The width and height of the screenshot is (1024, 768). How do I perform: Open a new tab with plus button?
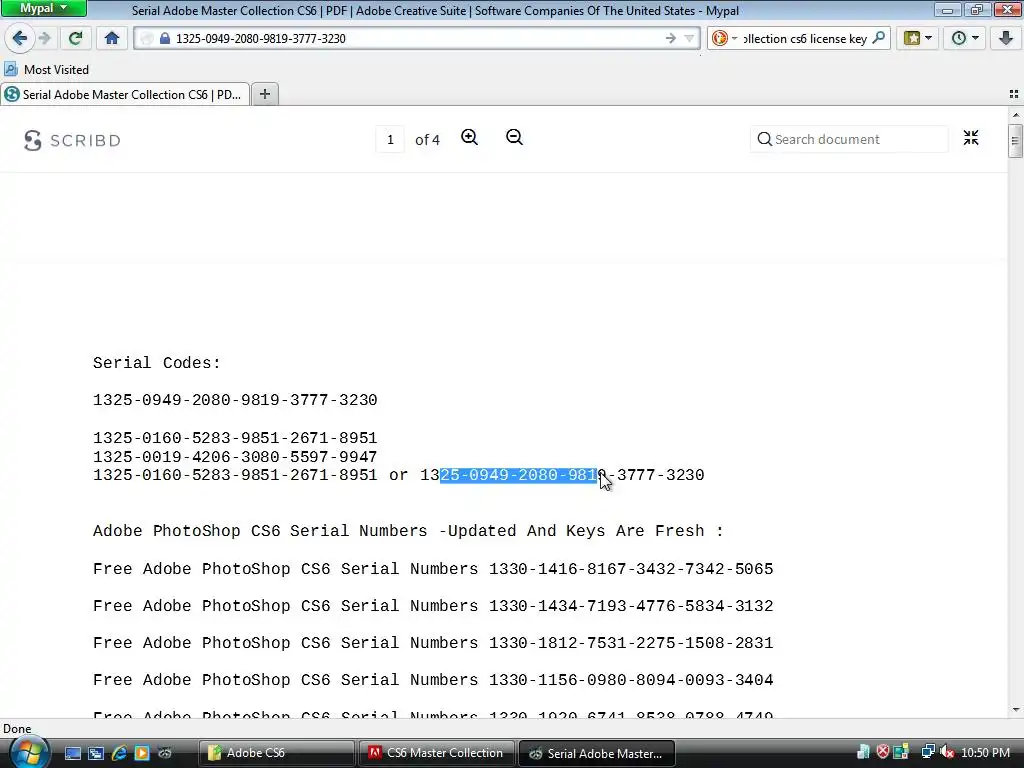[x=264, y=95]
